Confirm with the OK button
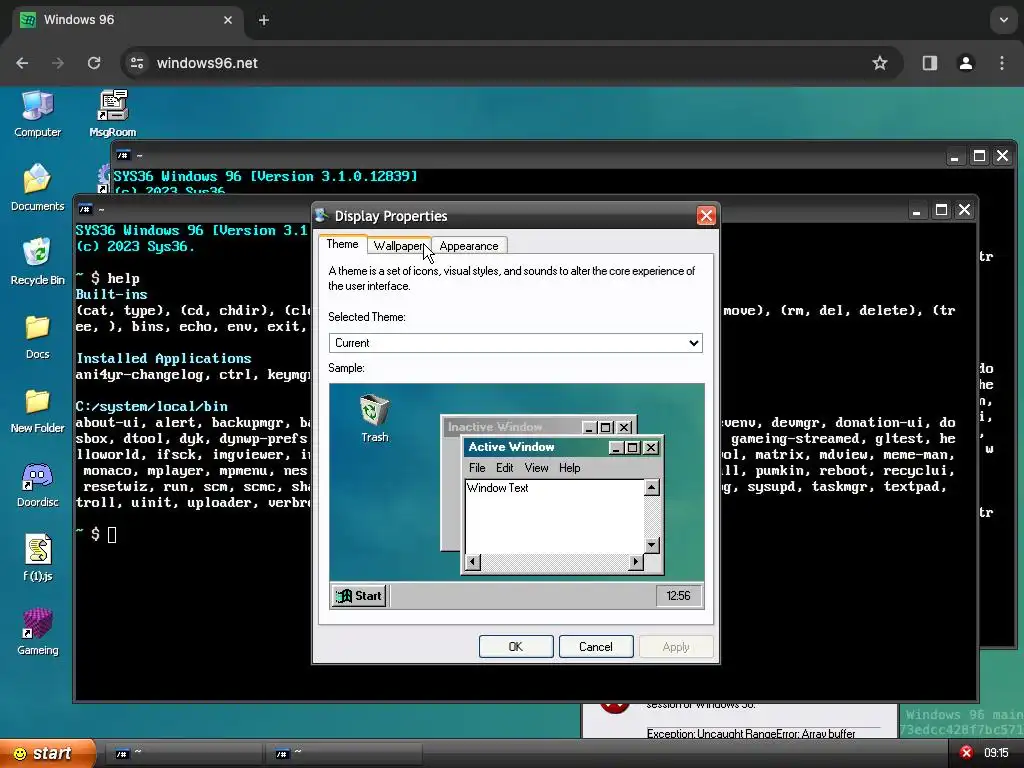1024x768 pixels. (516, 647)
